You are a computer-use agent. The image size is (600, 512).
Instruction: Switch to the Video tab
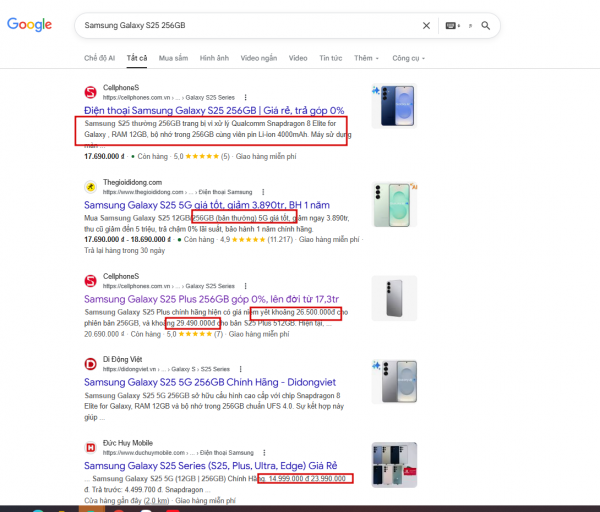298,58
